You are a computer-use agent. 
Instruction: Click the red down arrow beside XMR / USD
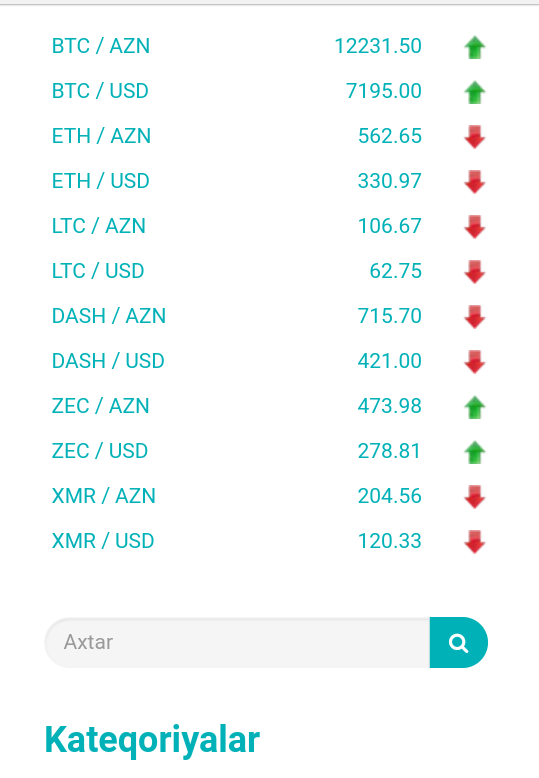[474, 542]
